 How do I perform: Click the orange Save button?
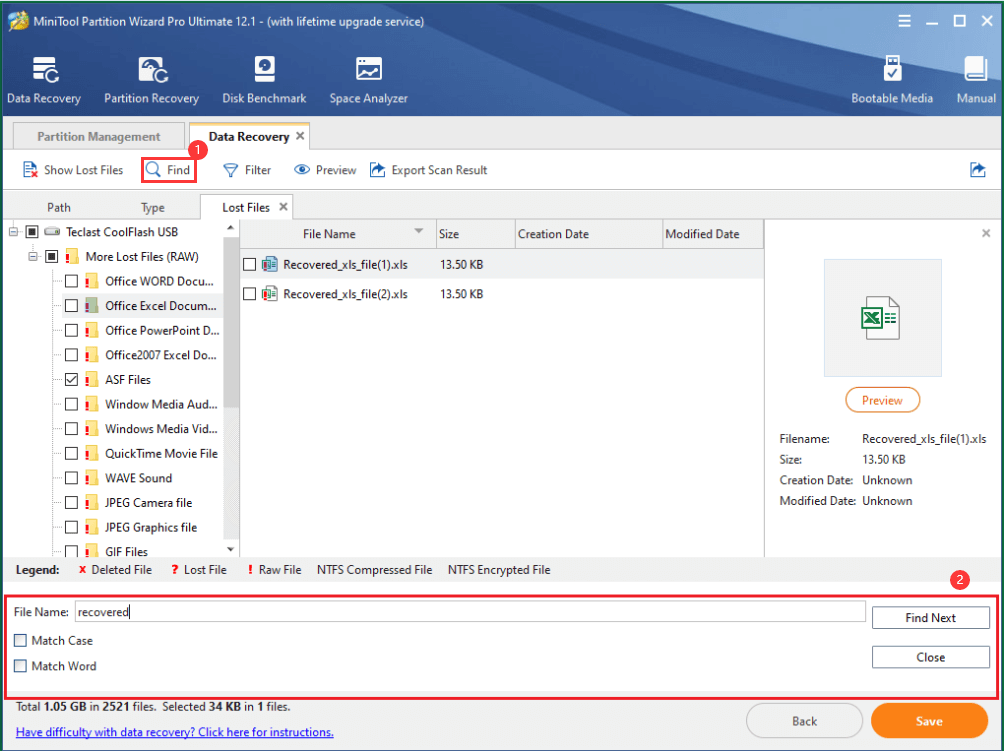(929, 721)
